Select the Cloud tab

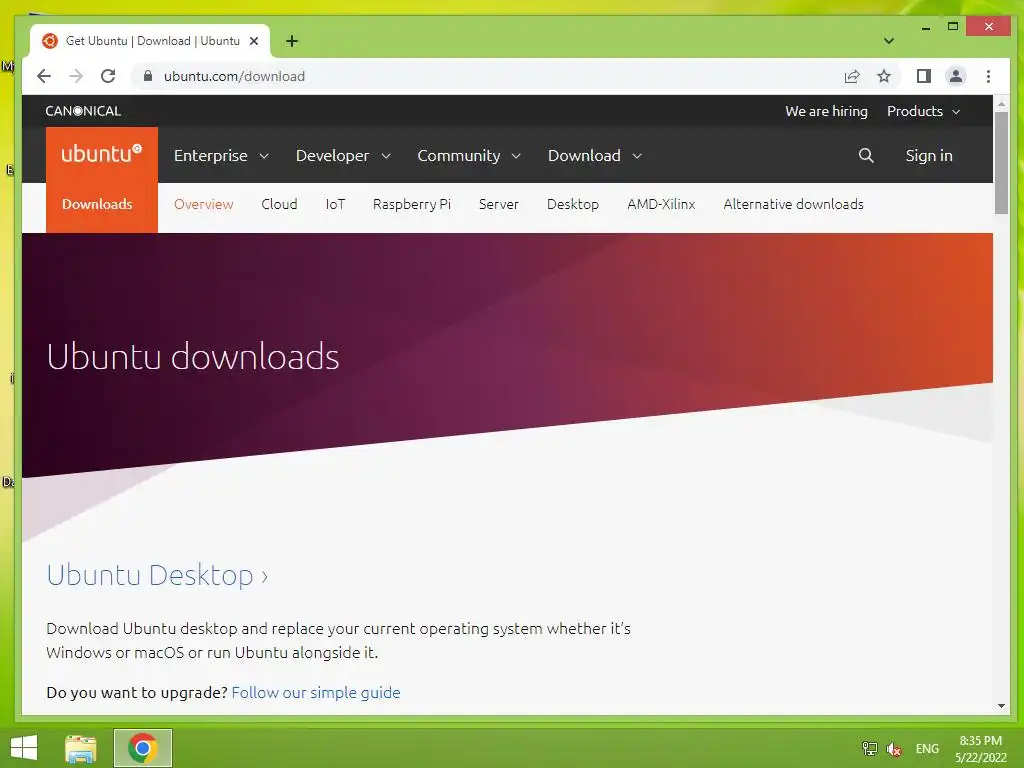279,204
